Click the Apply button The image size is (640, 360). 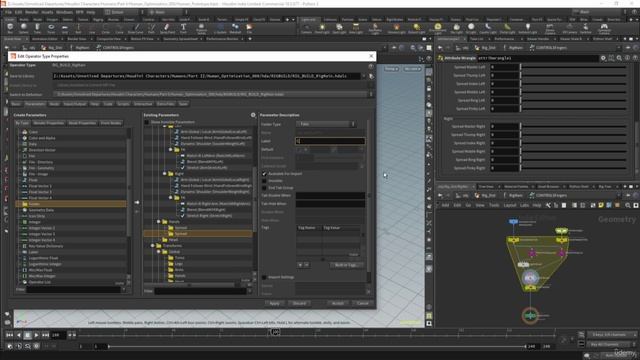click(274, 303)
